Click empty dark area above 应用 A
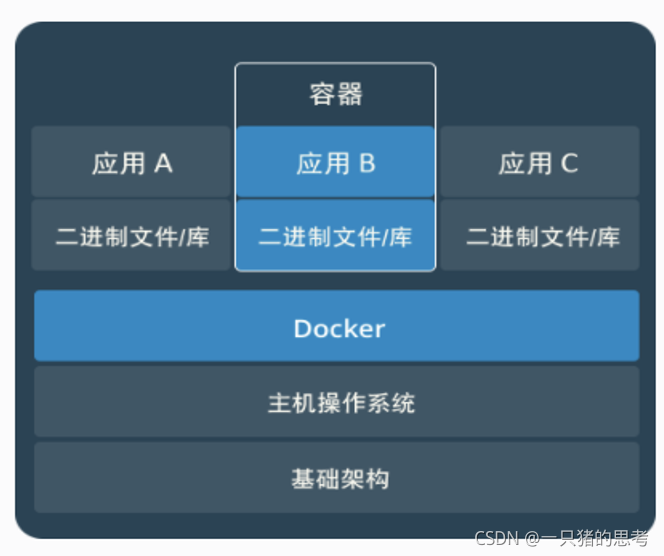 127,76
